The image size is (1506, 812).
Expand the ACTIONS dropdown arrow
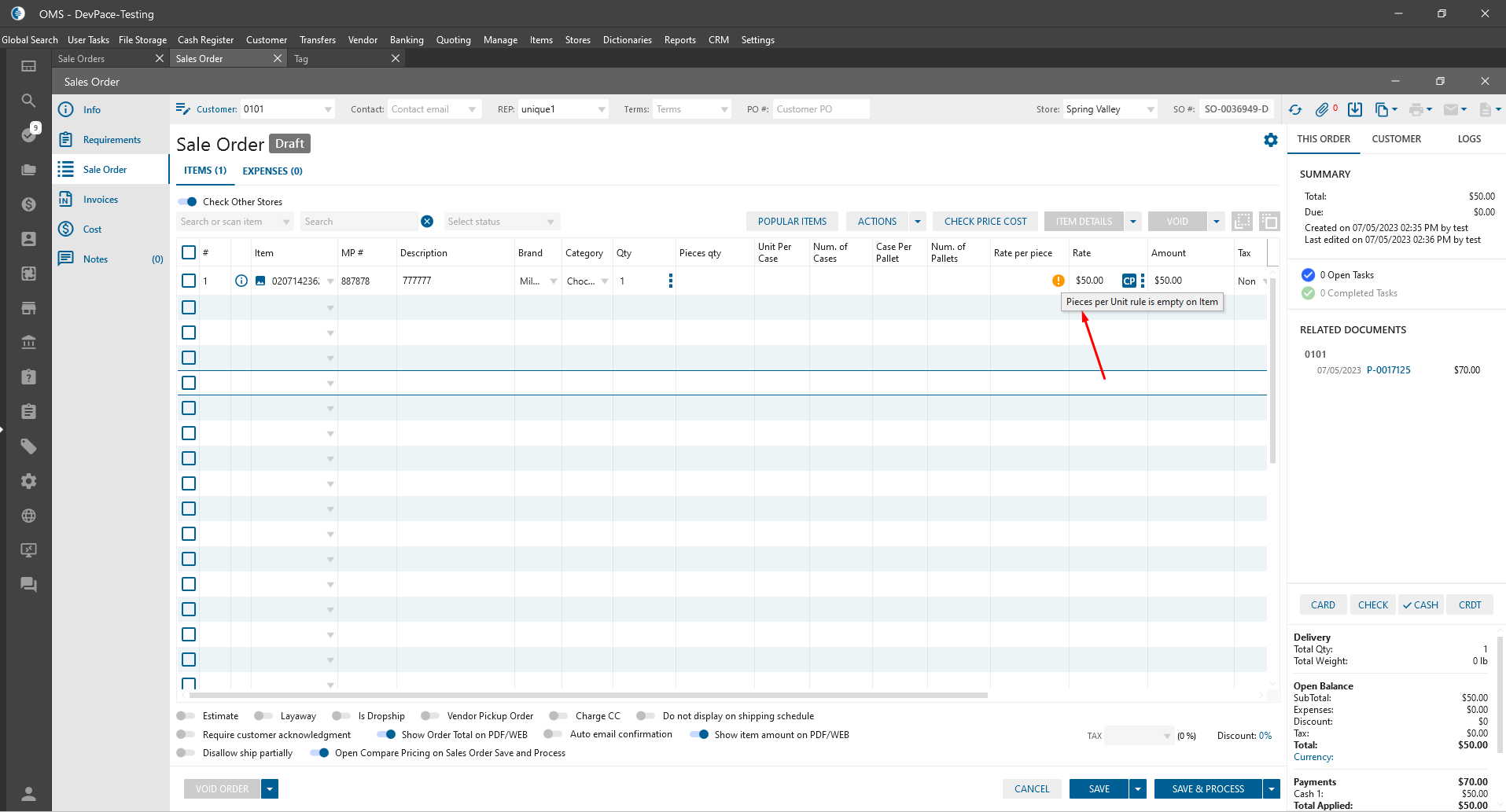point(917,222)
